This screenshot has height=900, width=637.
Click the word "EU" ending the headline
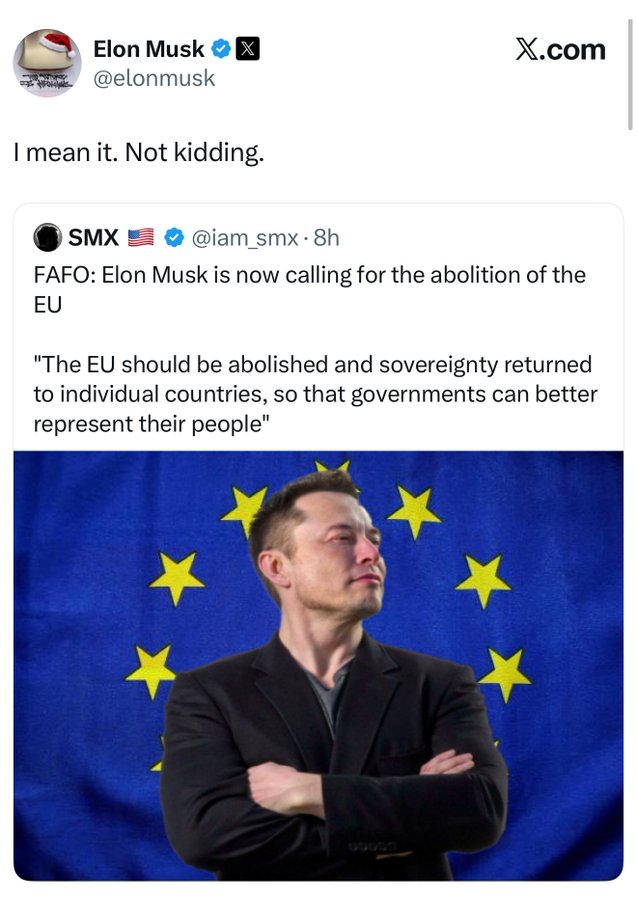(x=47, y=304)
